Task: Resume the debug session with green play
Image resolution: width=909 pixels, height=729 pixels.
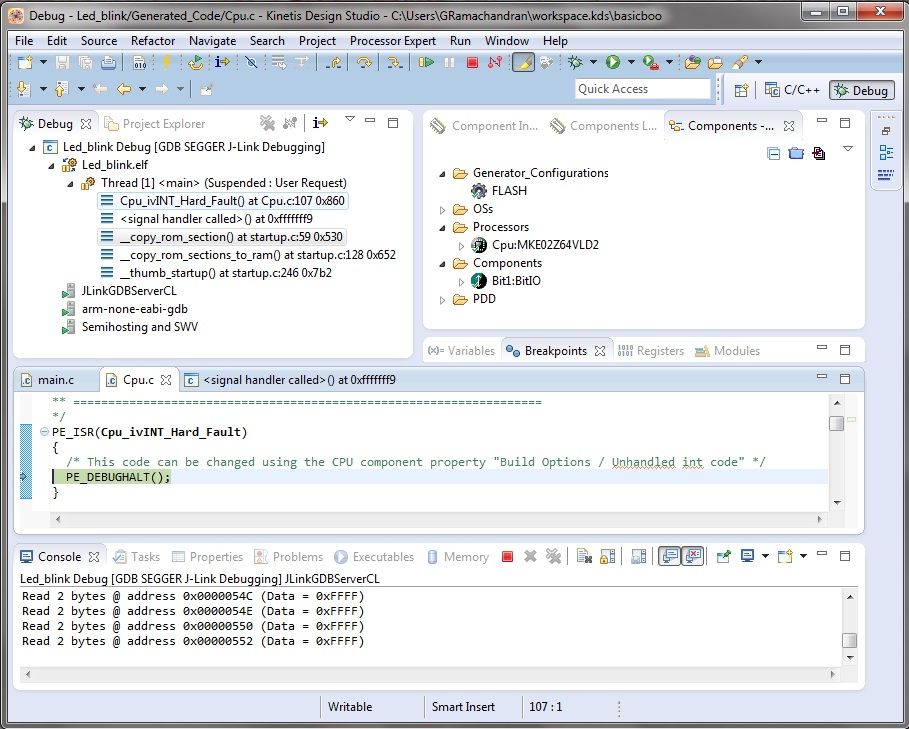Action: pyautogui.click(x=426, y=62)
